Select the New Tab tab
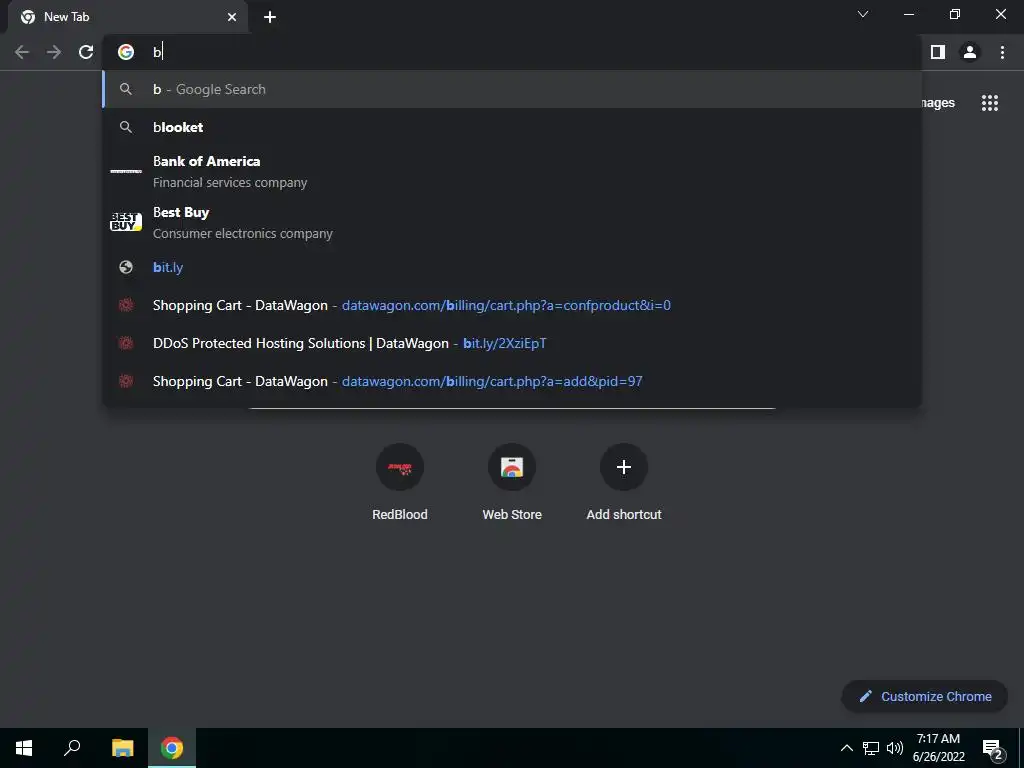This screenshot has width=1024, height=768. 128,17
